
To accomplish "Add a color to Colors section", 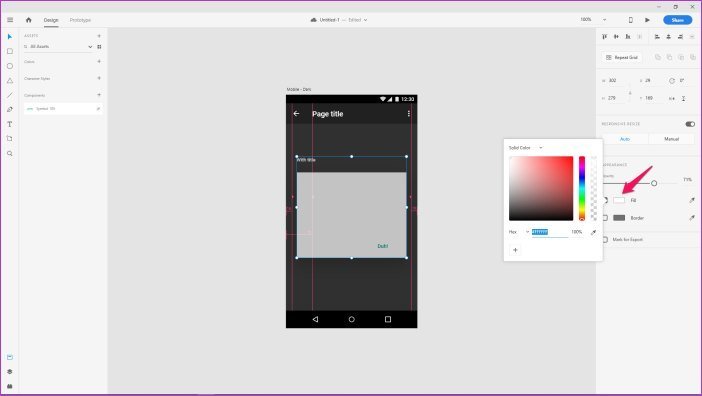I will point(99,61).
